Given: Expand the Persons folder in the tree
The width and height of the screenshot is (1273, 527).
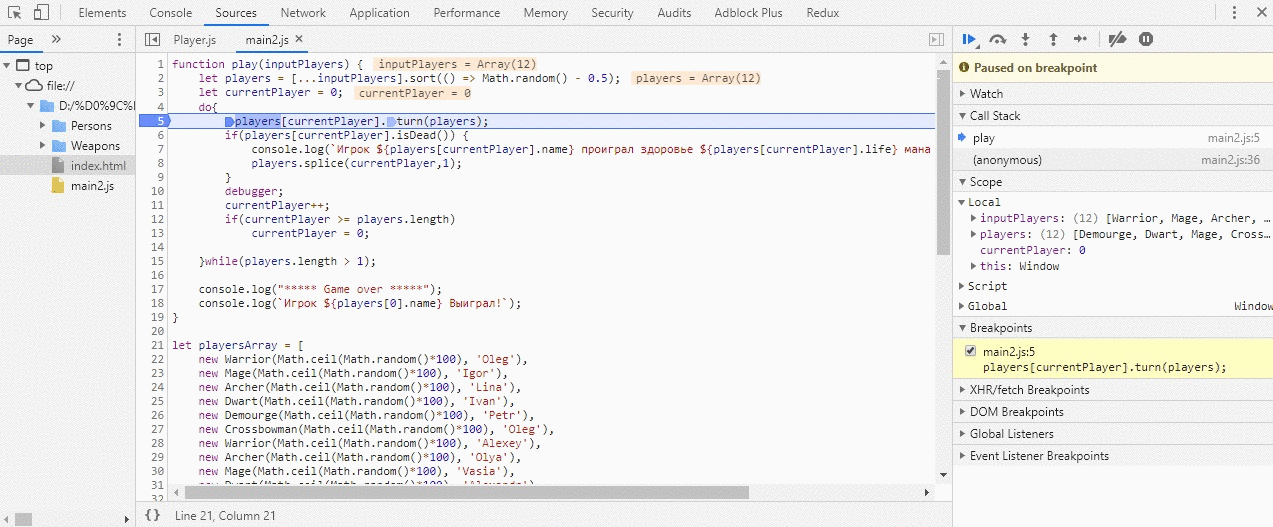Looking at the screenshot, I should pos(44,126).
